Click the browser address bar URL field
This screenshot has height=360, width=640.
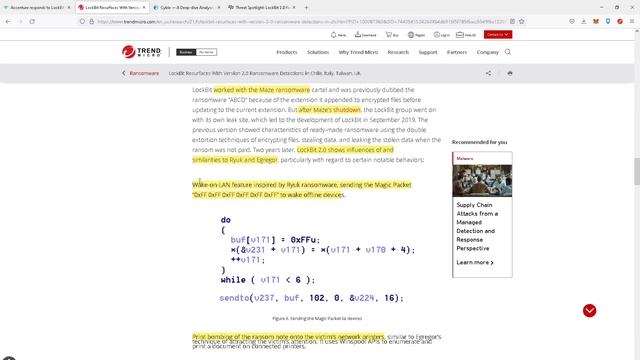point(301,21)
